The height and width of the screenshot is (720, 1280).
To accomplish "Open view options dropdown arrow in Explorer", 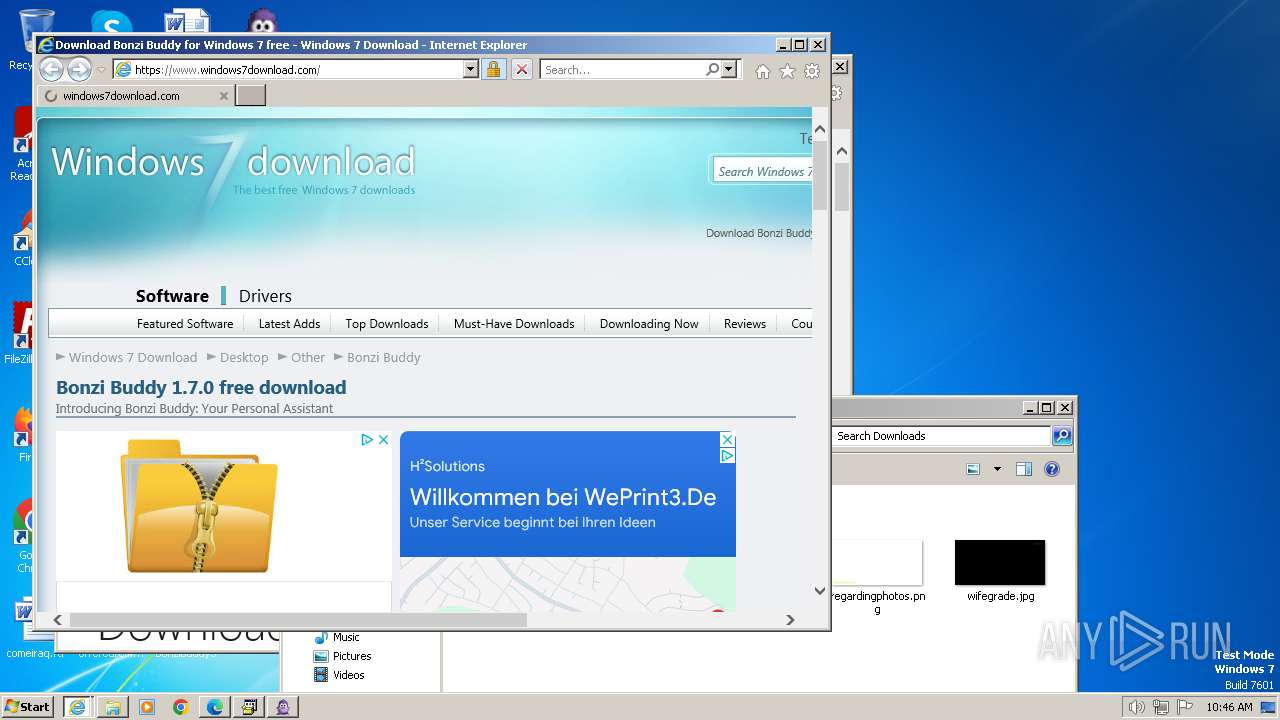I will pos(997,469).
